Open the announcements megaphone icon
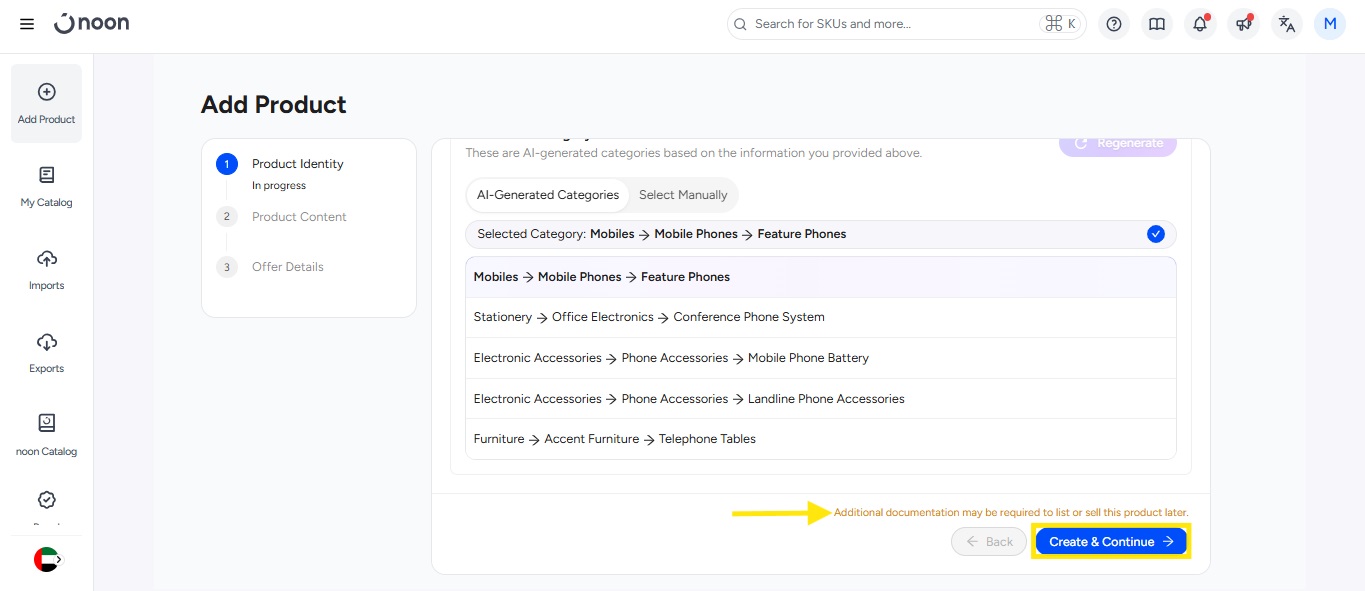The height and width of the screenshot is (591, 1365). [x=1243, y=24]
